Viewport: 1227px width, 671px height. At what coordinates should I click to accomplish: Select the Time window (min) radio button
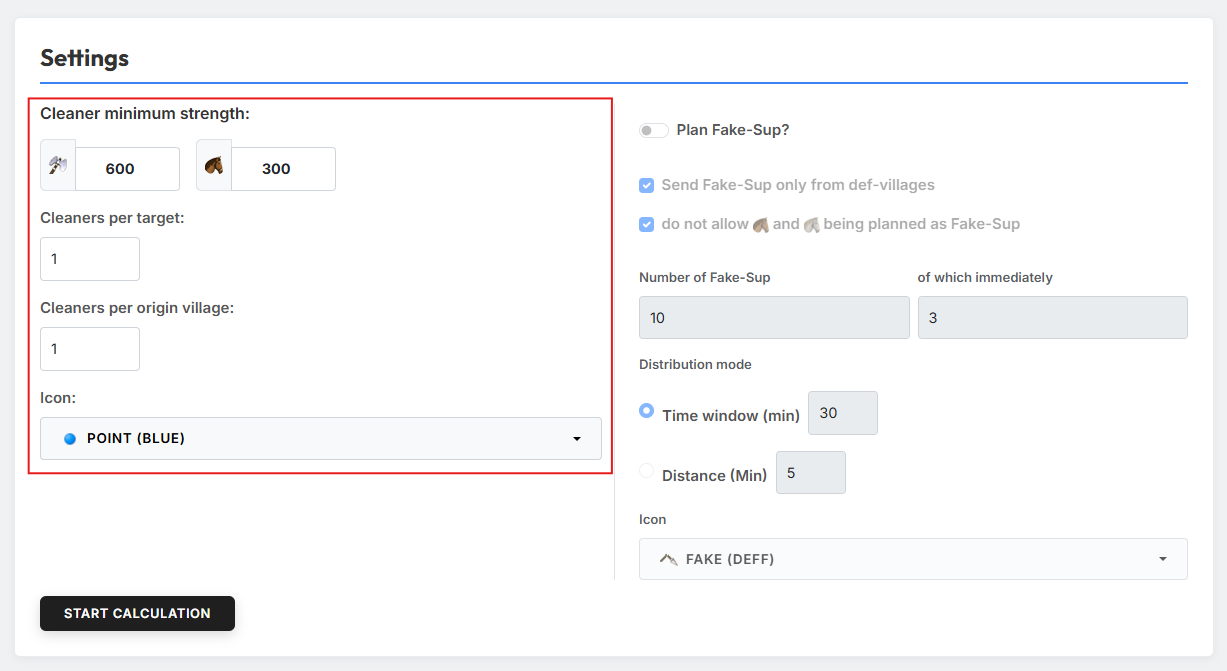pyautogui.click(x=647, y=410)
